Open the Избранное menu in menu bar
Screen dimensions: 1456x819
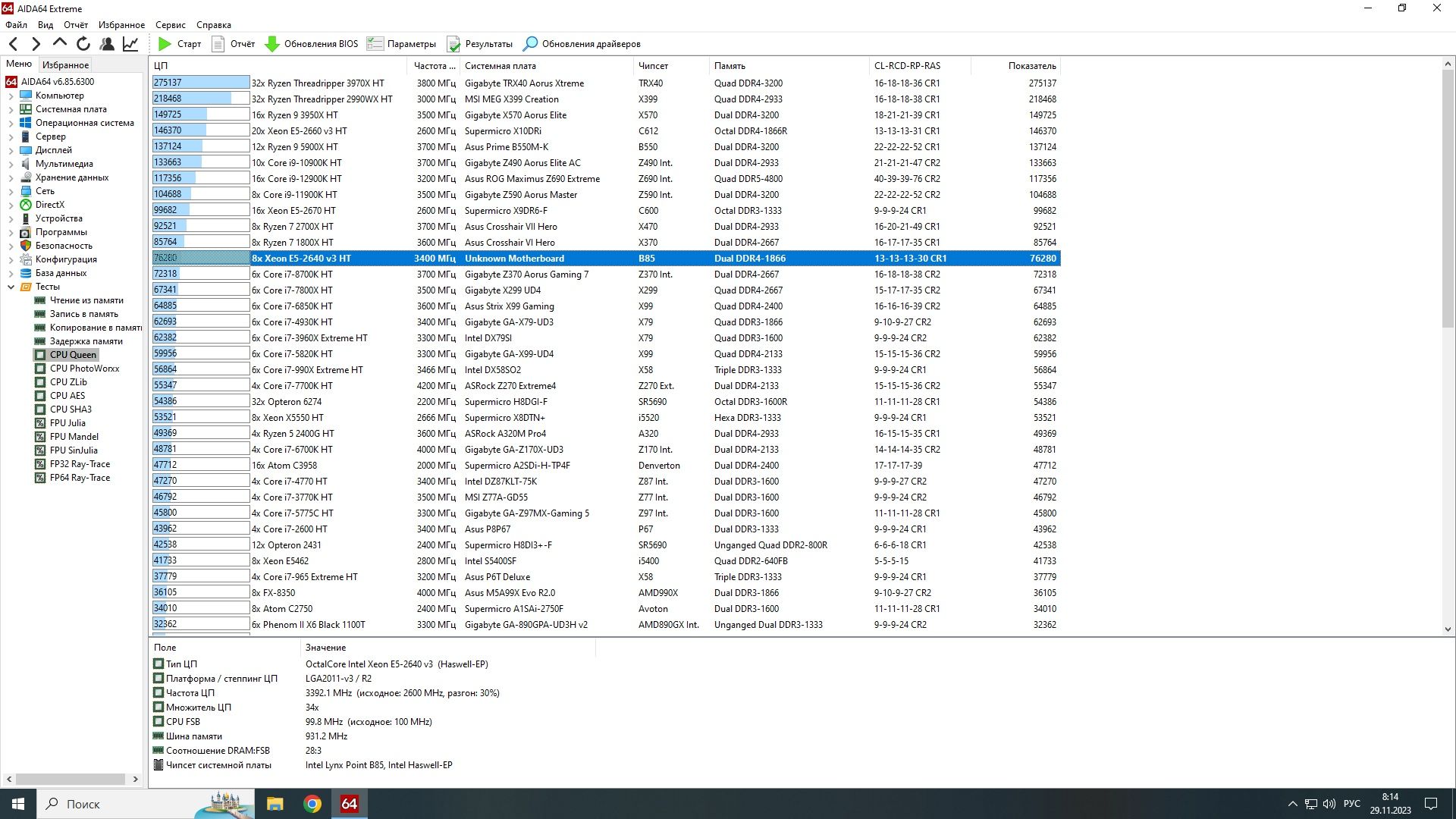tap(121, 25)
